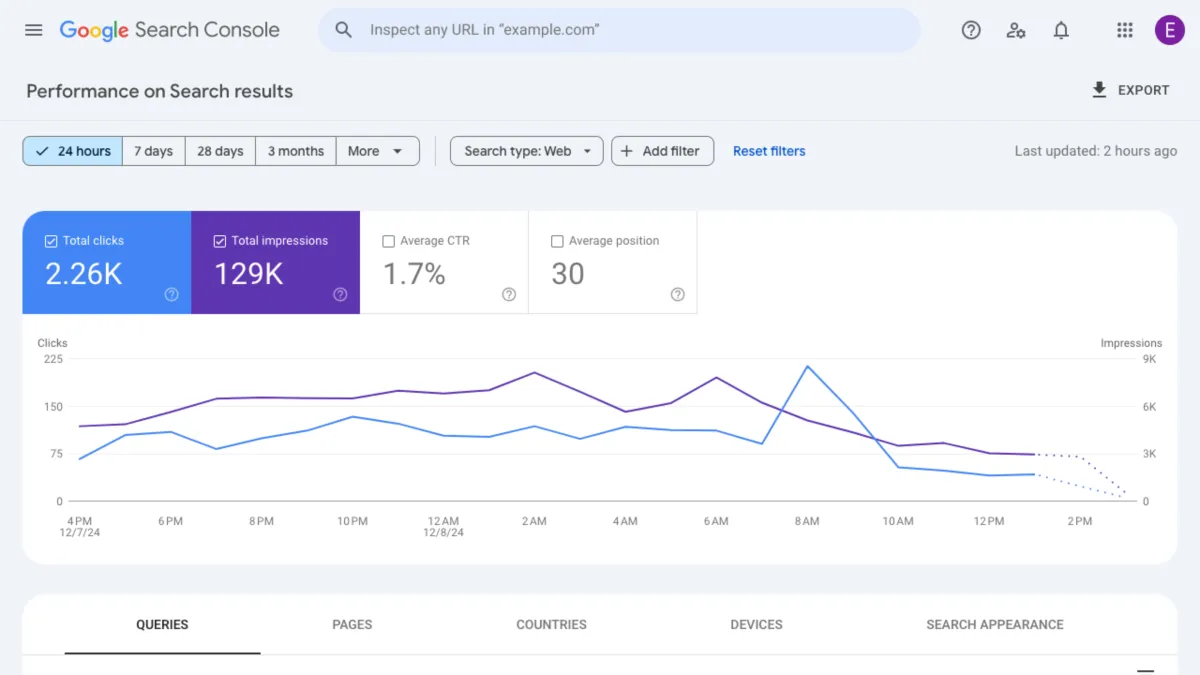Open the Search Console help icon

coord(970,30)
